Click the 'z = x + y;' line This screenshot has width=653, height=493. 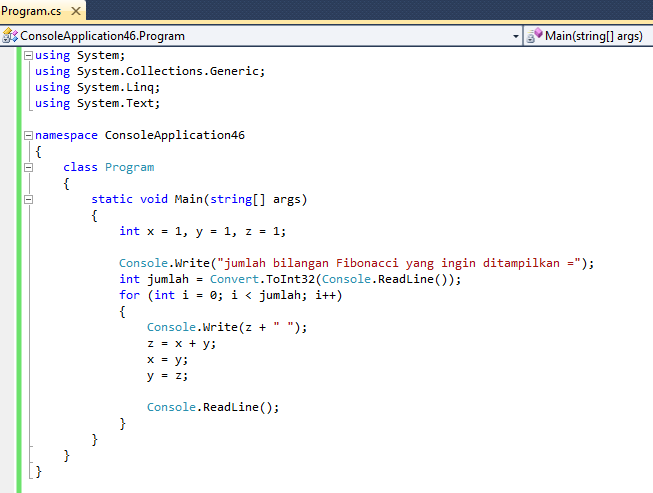(182, 344)
